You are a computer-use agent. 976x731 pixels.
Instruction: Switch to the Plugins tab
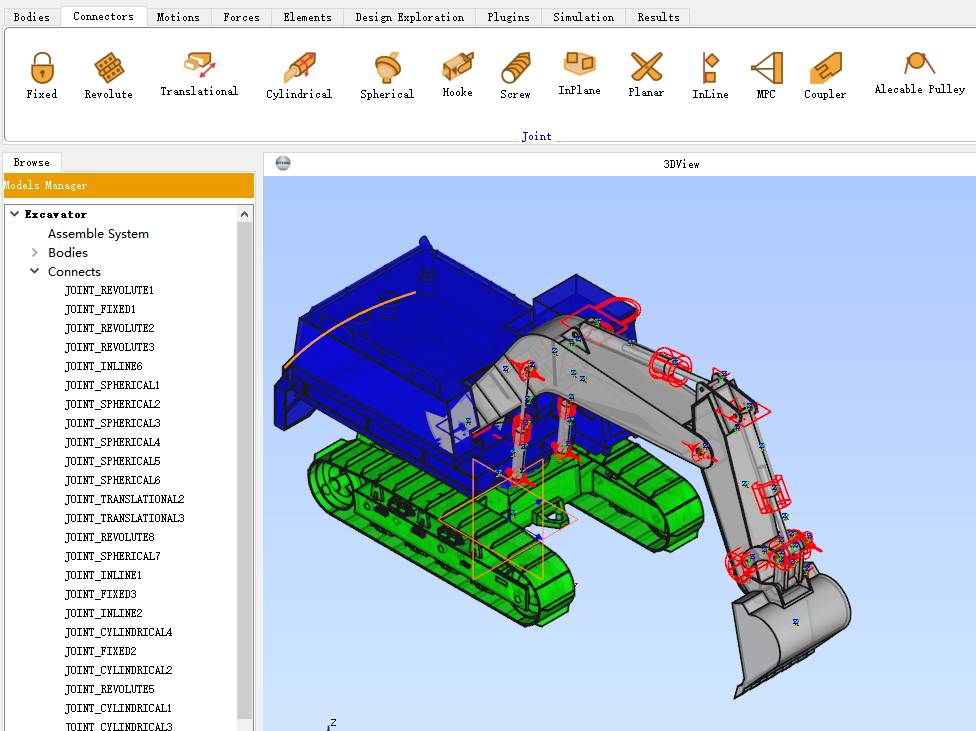(509, 17)
